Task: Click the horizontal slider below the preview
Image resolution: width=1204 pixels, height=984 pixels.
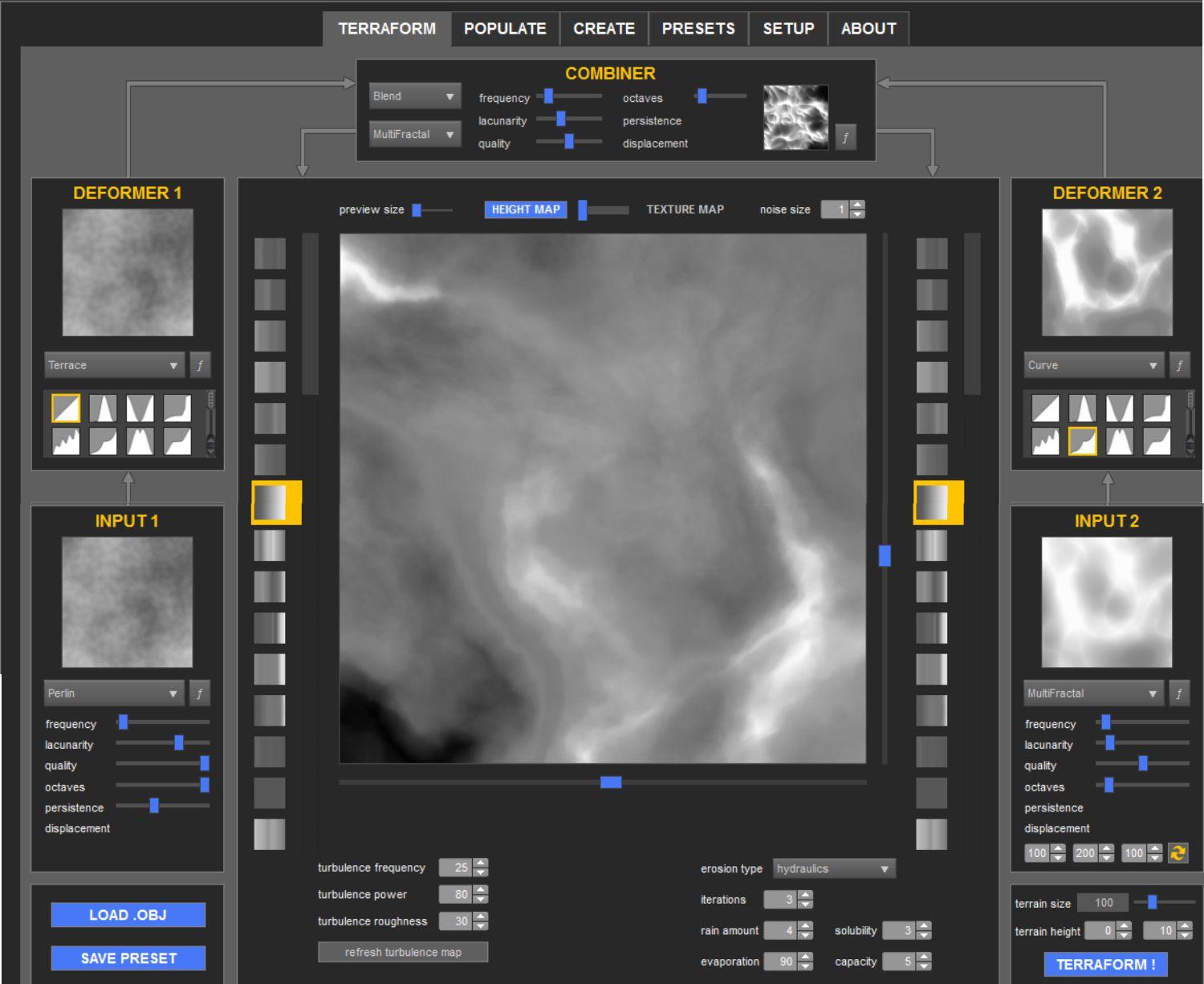Action: click(603, 782)
